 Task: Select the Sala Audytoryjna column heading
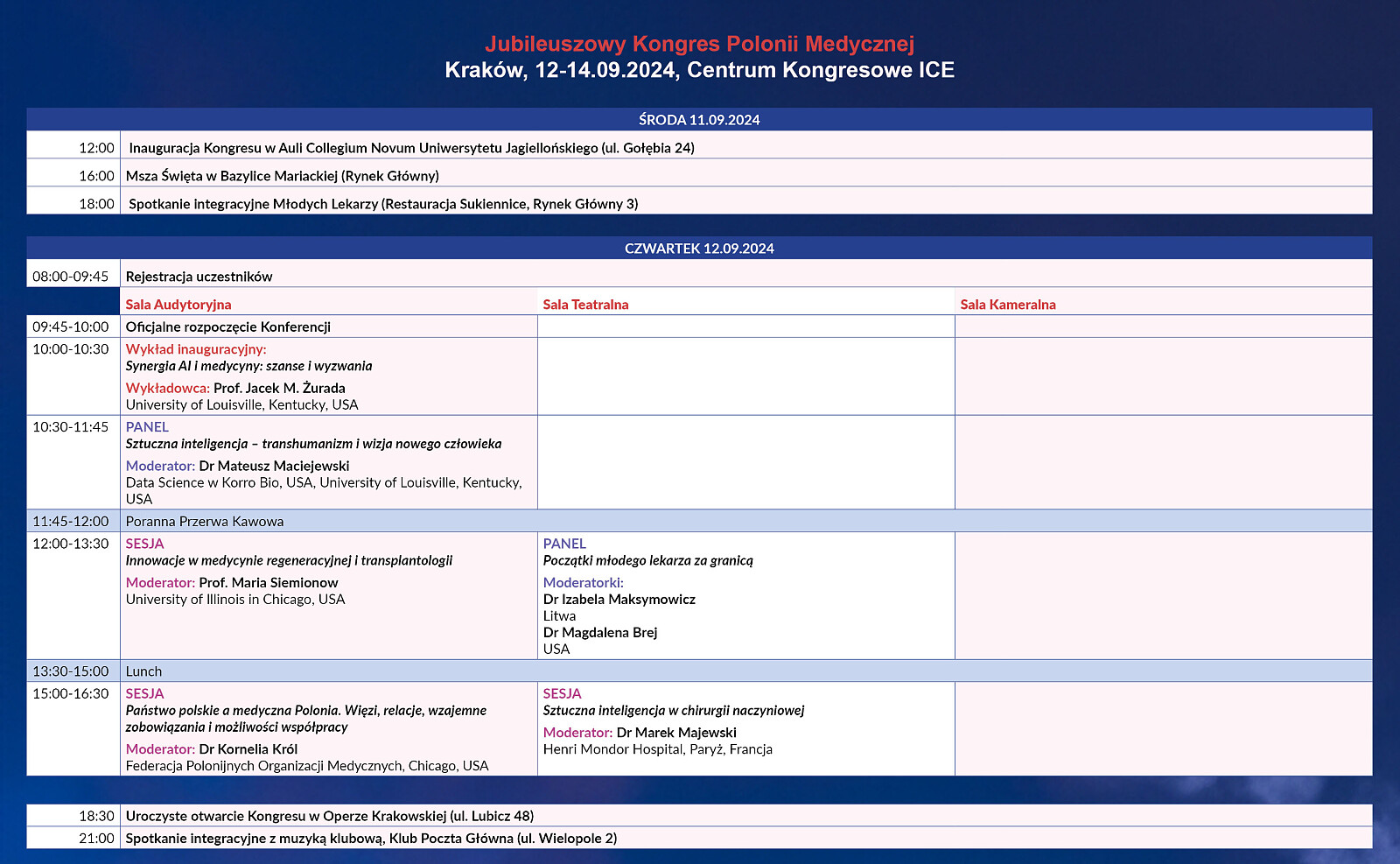(x=179, y=304)
